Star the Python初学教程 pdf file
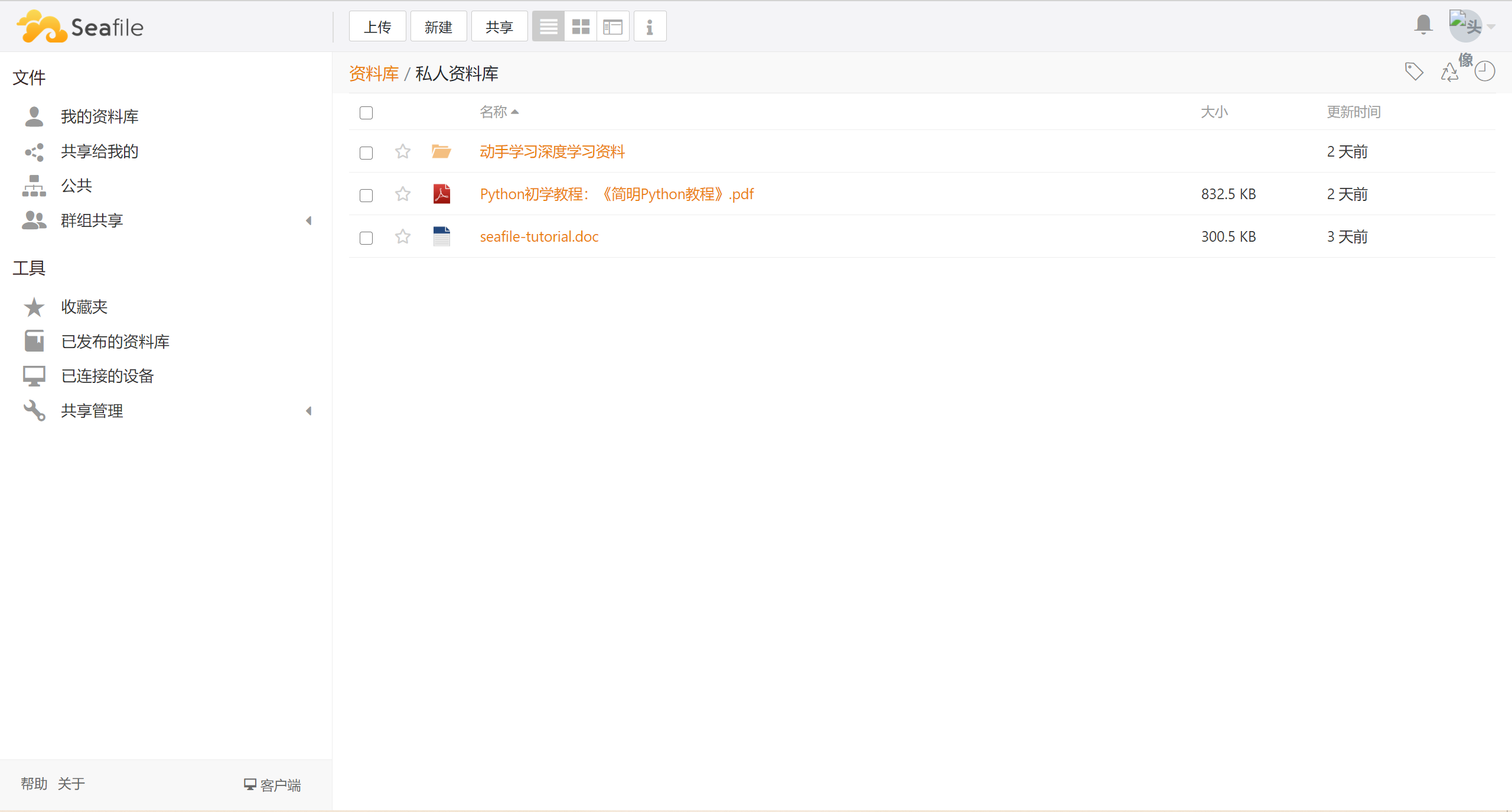Viewport: 1512px width, 812px height. point(403,194)
